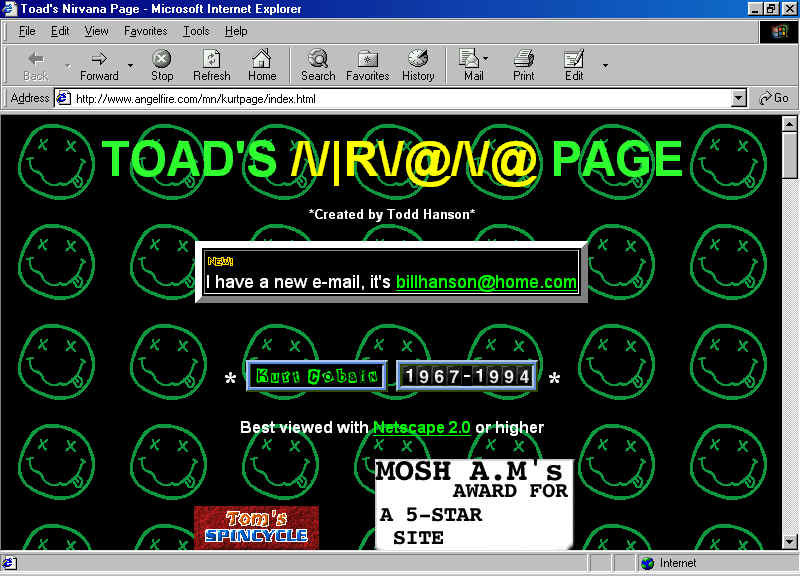Click the Go button next to address bar

point(774,98)
